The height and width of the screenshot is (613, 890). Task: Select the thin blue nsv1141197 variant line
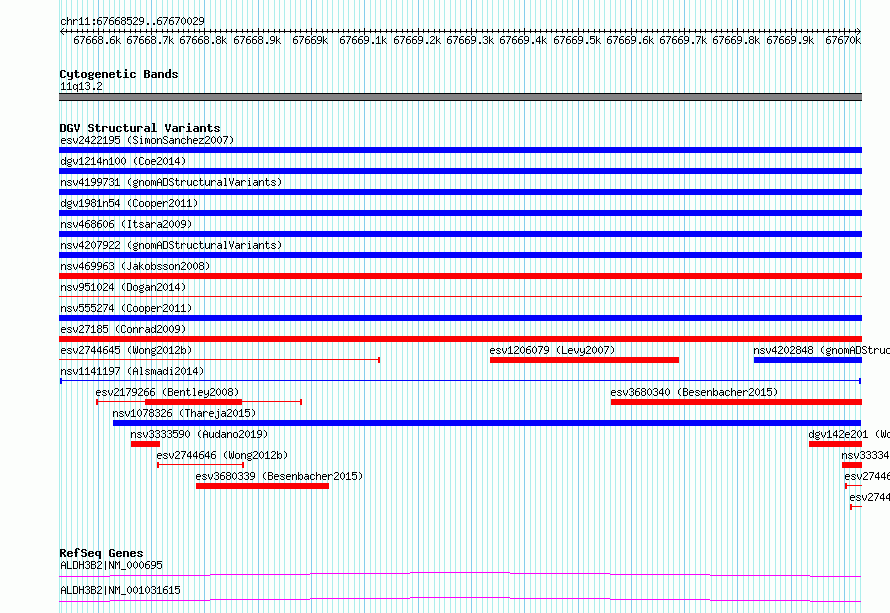[460, 381]
